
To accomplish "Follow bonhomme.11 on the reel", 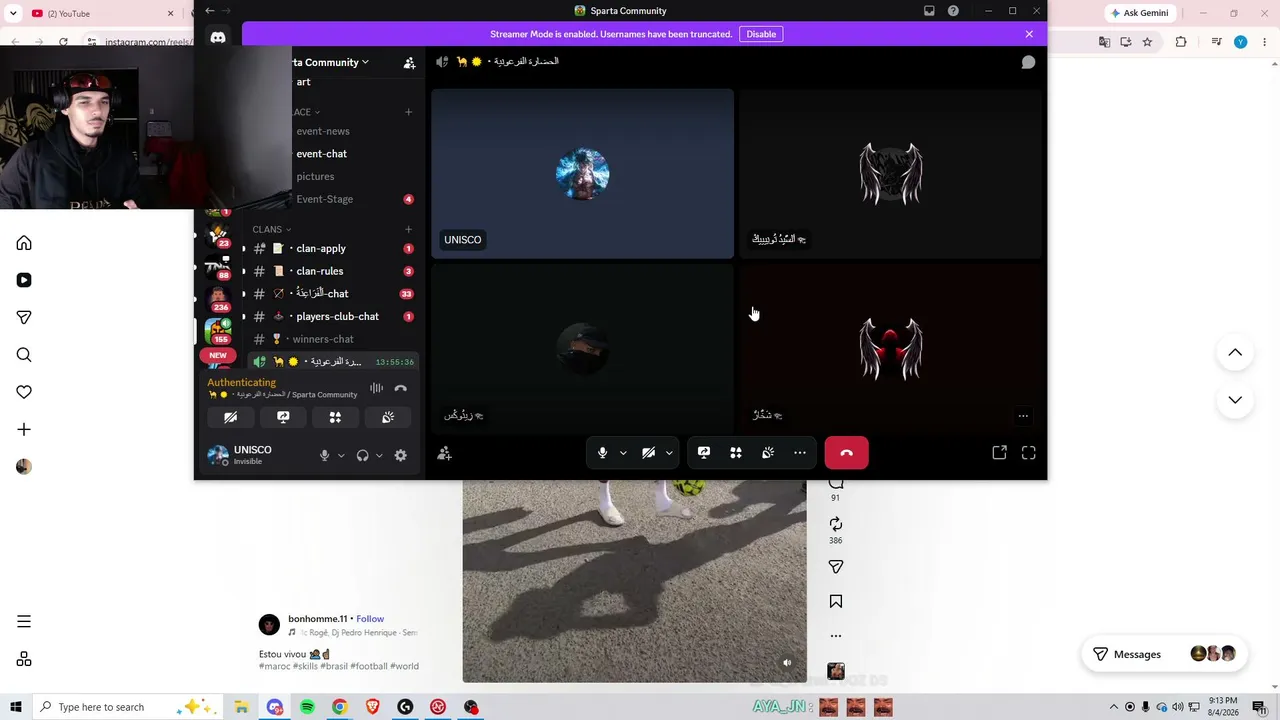I will click(x=370, y=619).
